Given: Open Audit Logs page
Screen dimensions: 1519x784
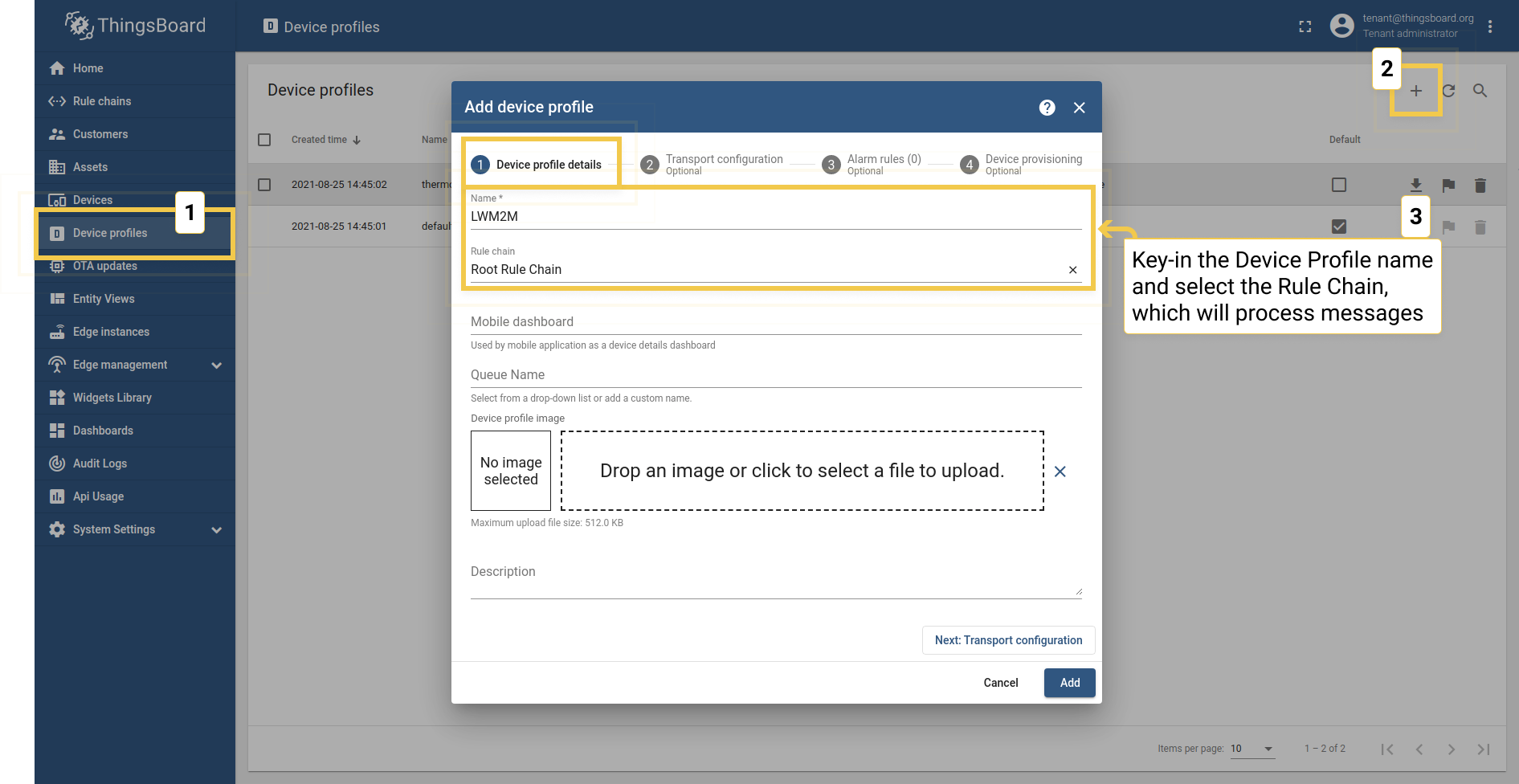Looking at the screenshot, I should click(x=135, y=463).
